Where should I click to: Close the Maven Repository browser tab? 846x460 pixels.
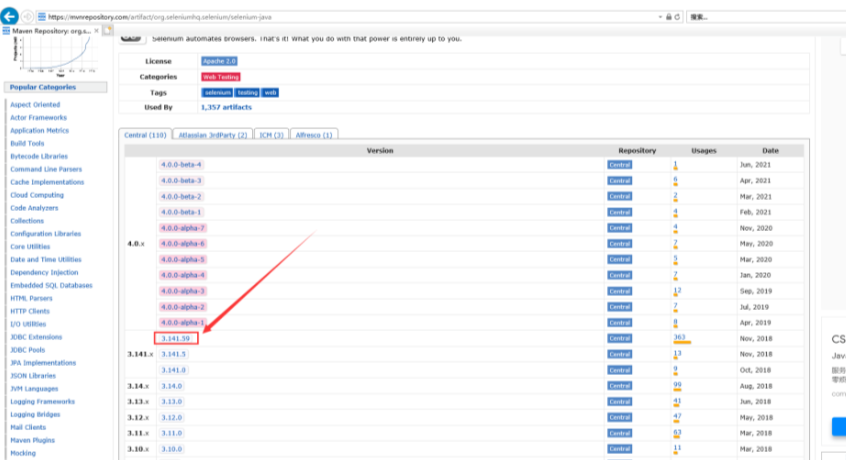[x=97, y=31]
